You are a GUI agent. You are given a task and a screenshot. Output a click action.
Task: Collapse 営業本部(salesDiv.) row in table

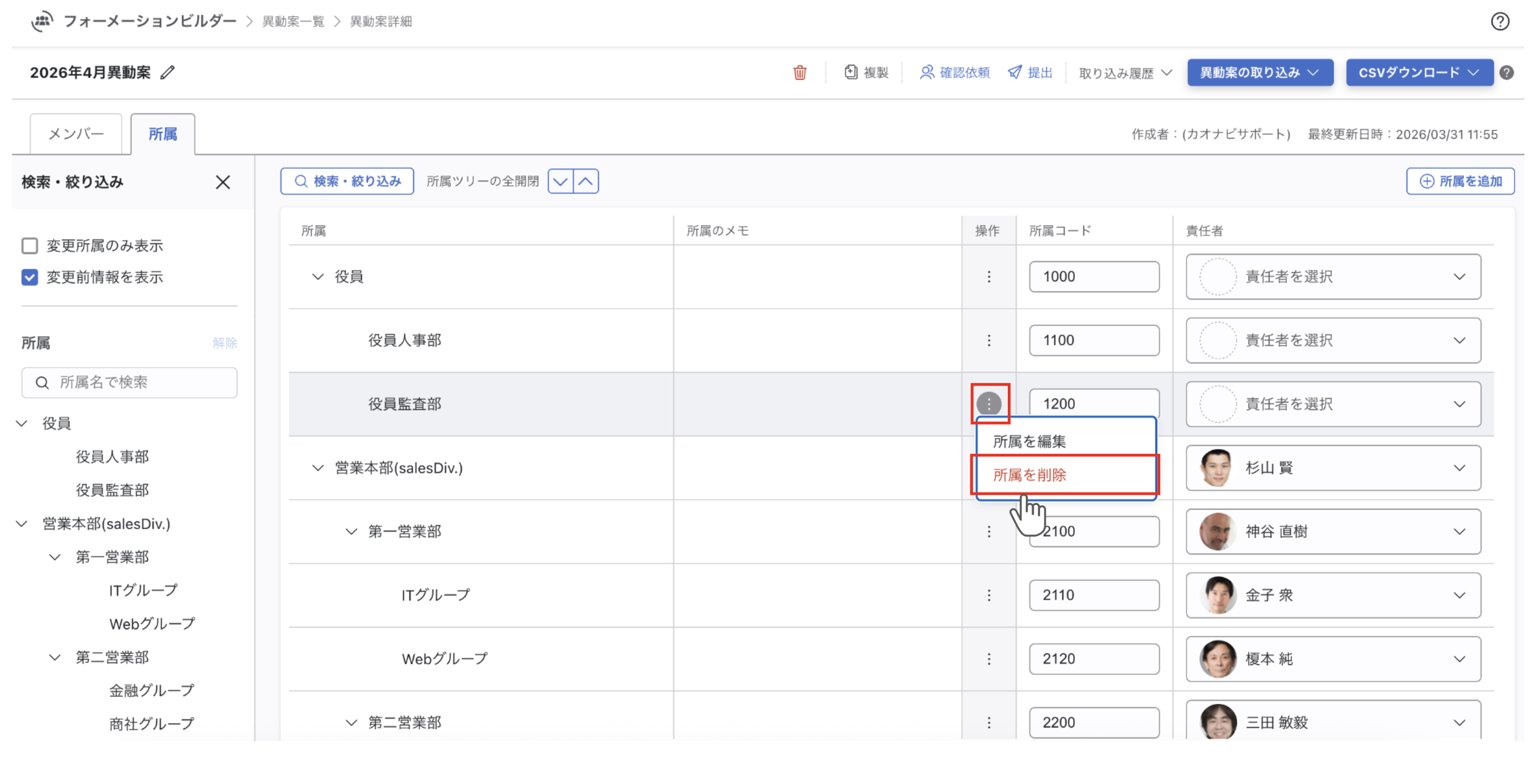(x=318, y=468)
